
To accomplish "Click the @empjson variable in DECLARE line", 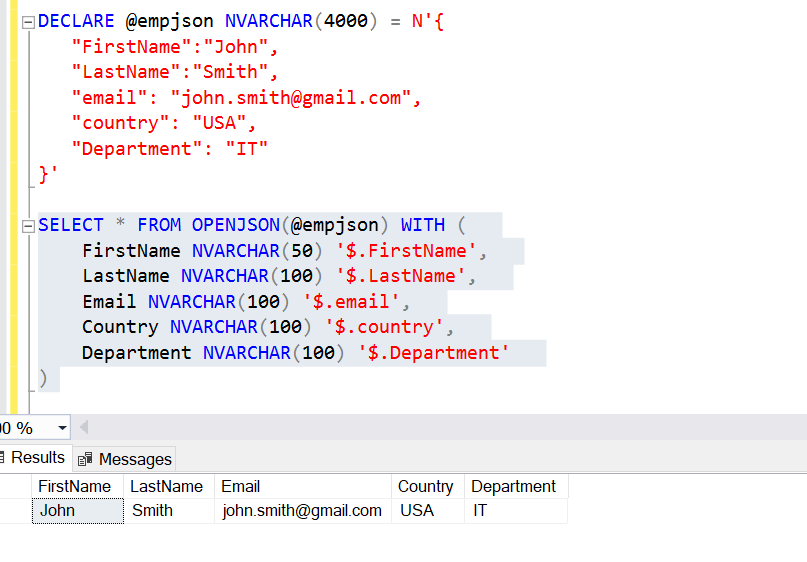I will [169, 21].
